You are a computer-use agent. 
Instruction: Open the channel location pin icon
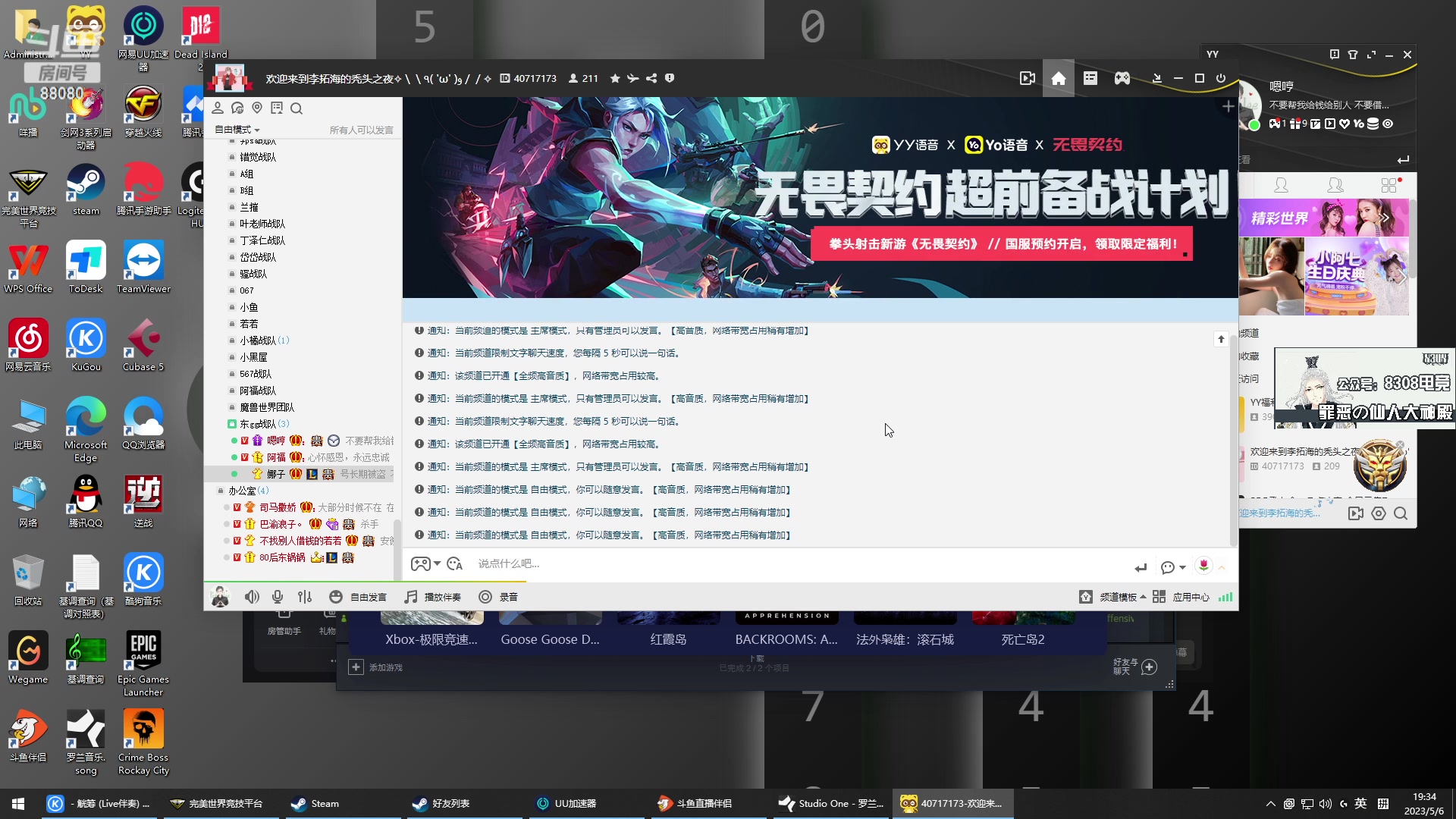coord(257,108)
